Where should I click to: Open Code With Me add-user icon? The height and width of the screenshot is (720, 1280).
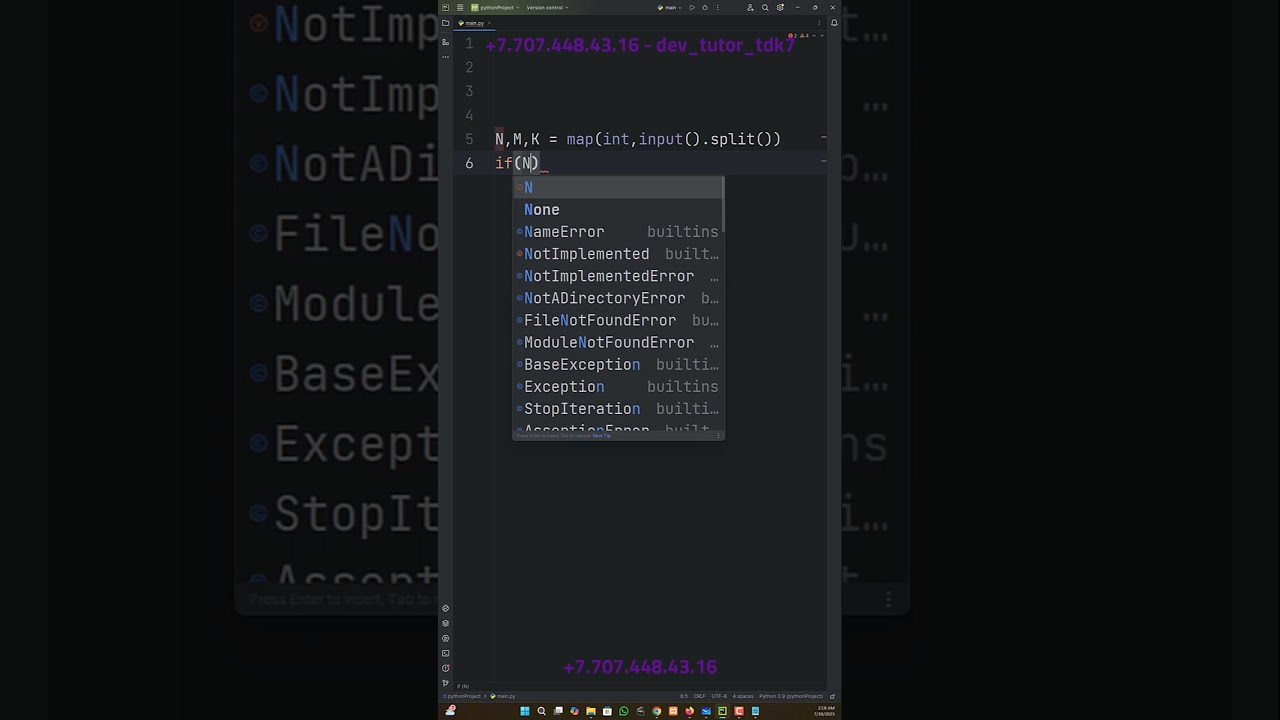[750, 7]
